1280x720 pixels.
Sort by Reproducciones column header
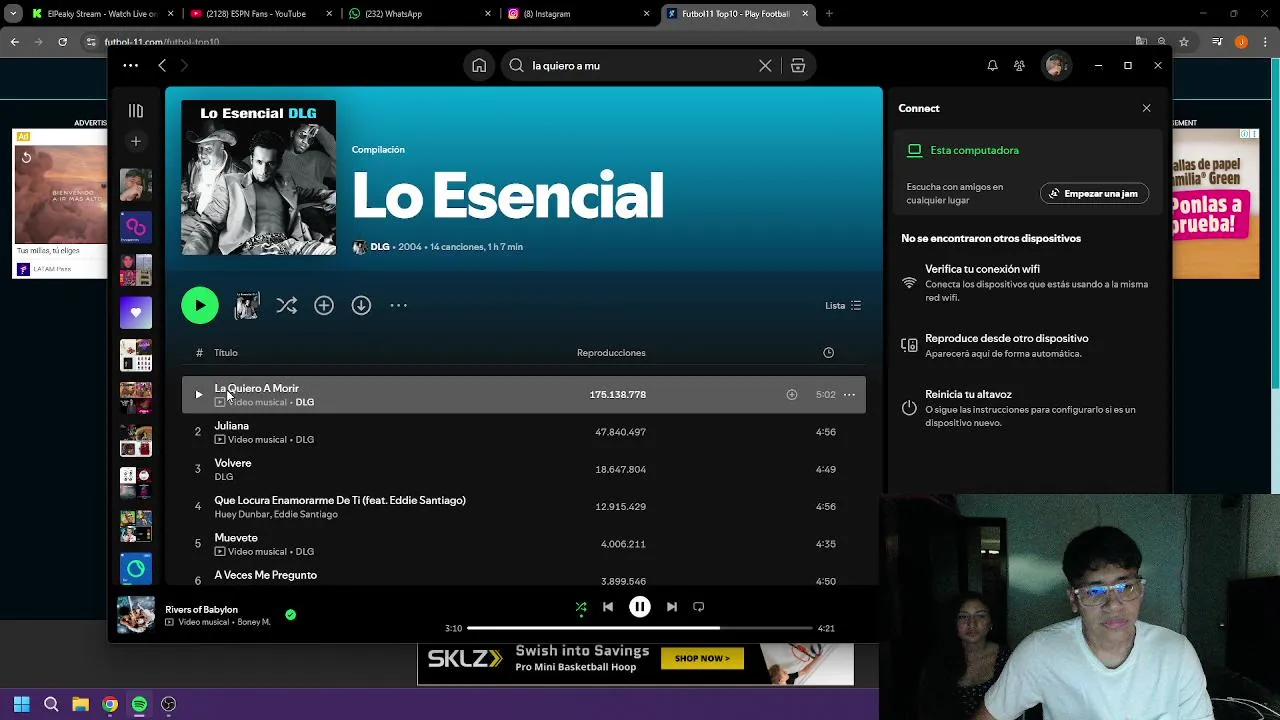tap(611, 353)
